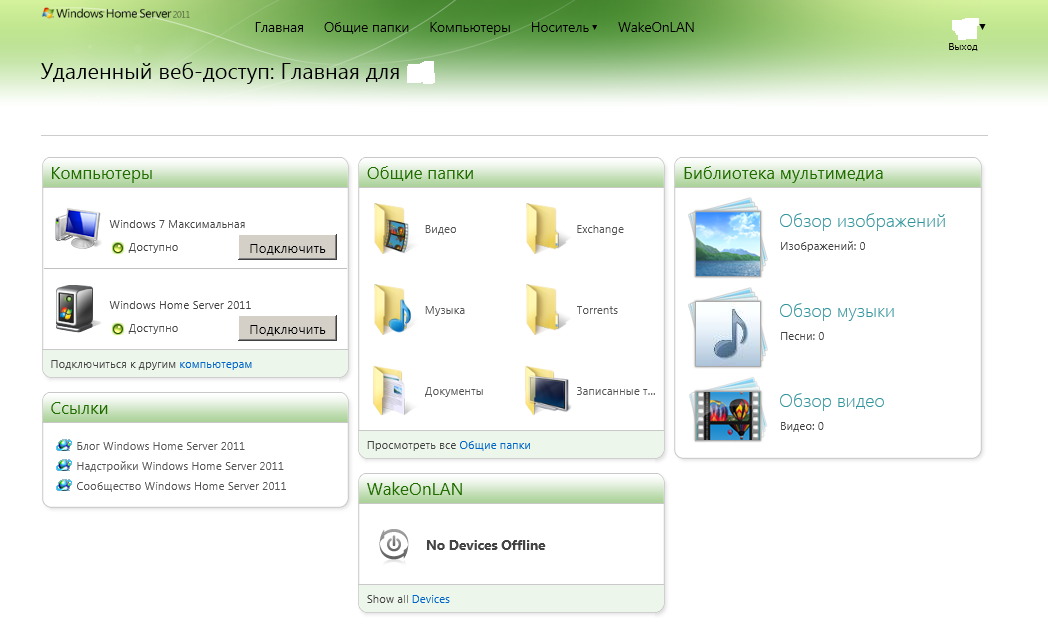Screen dimensions: 1048x643
Task: Click the Видео: 0 count text
Action: tap(801, 426)
